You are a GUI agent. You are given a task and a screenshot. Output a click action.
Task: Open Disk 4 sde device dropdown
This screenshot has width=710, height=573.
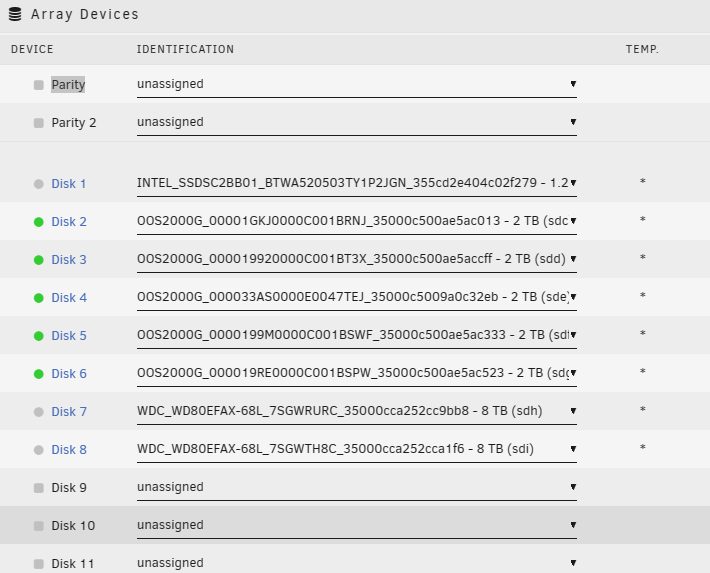click(357, 297)
